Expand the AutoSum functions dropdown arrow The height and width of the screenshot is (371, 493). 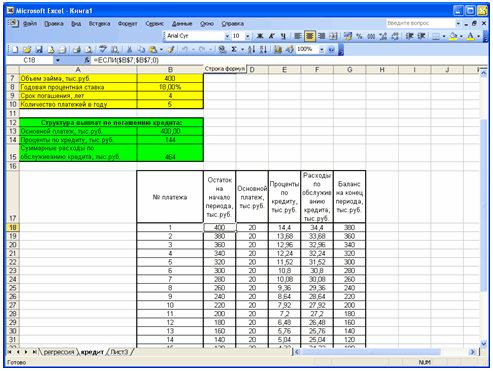click(242, 50)
